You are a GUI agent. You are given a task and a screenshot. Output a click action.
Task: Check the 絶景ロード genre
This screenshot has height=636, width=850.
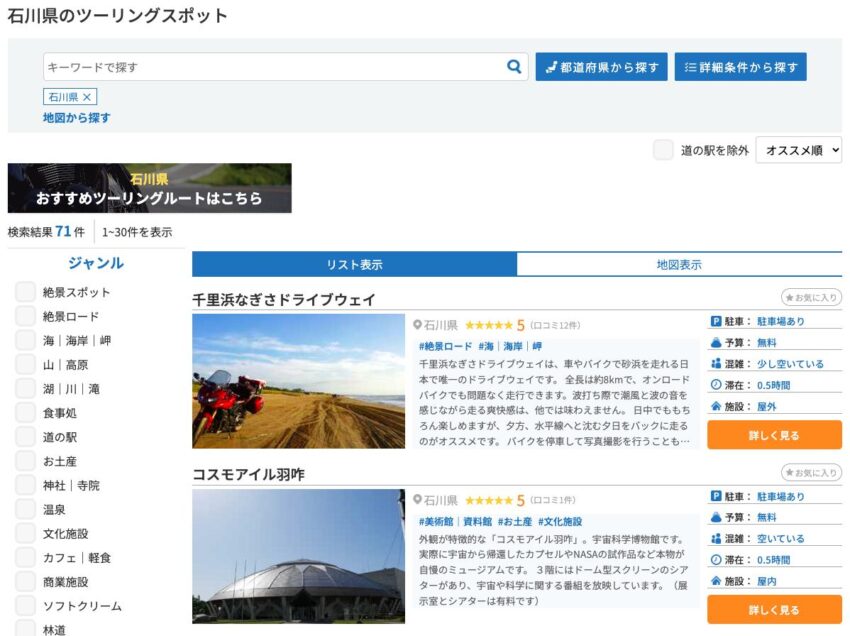(x=25, y=316)
